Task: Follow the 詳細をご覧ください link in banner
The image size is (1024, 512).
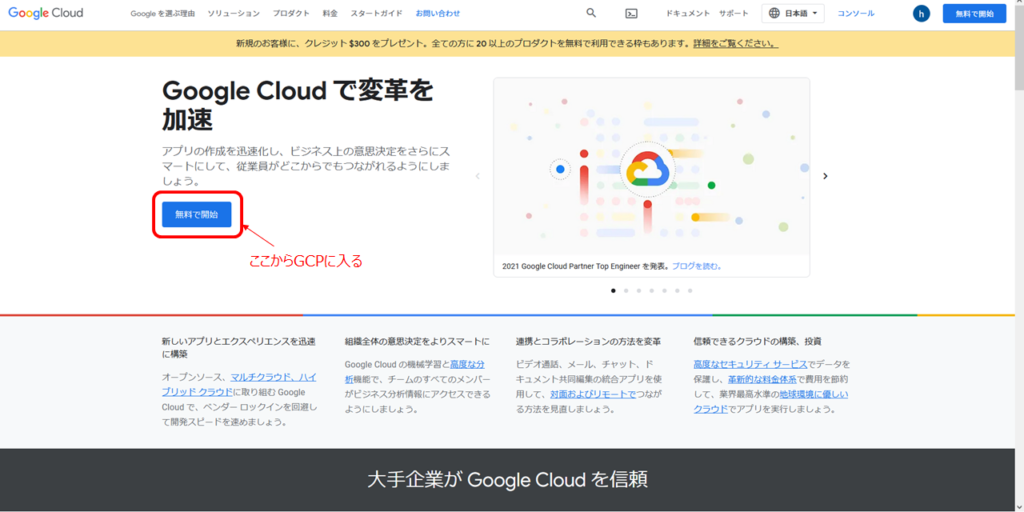Action: click(735, 44)
